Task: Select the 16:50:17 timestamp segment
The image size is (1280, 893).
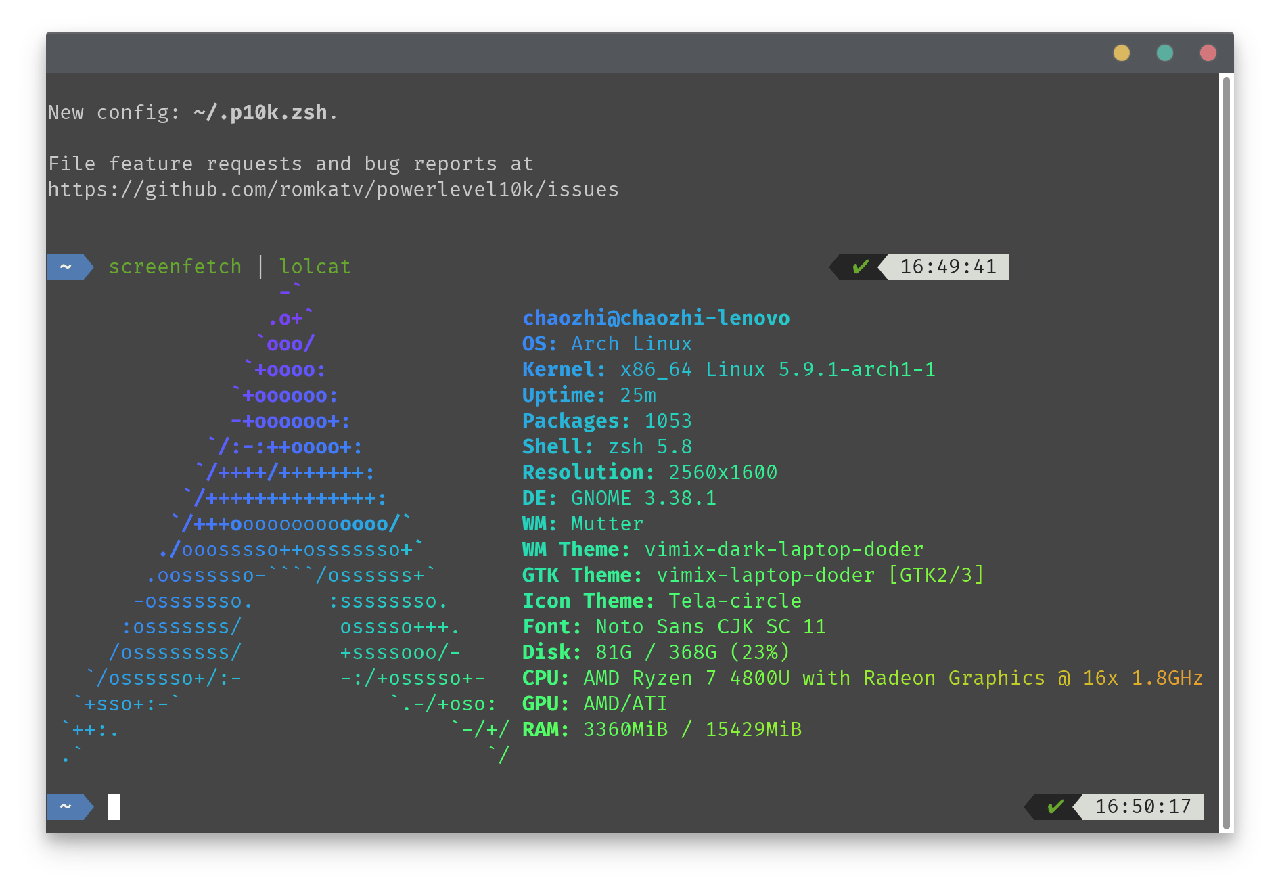Action: pyautogui.click(x=1143, y=807)
